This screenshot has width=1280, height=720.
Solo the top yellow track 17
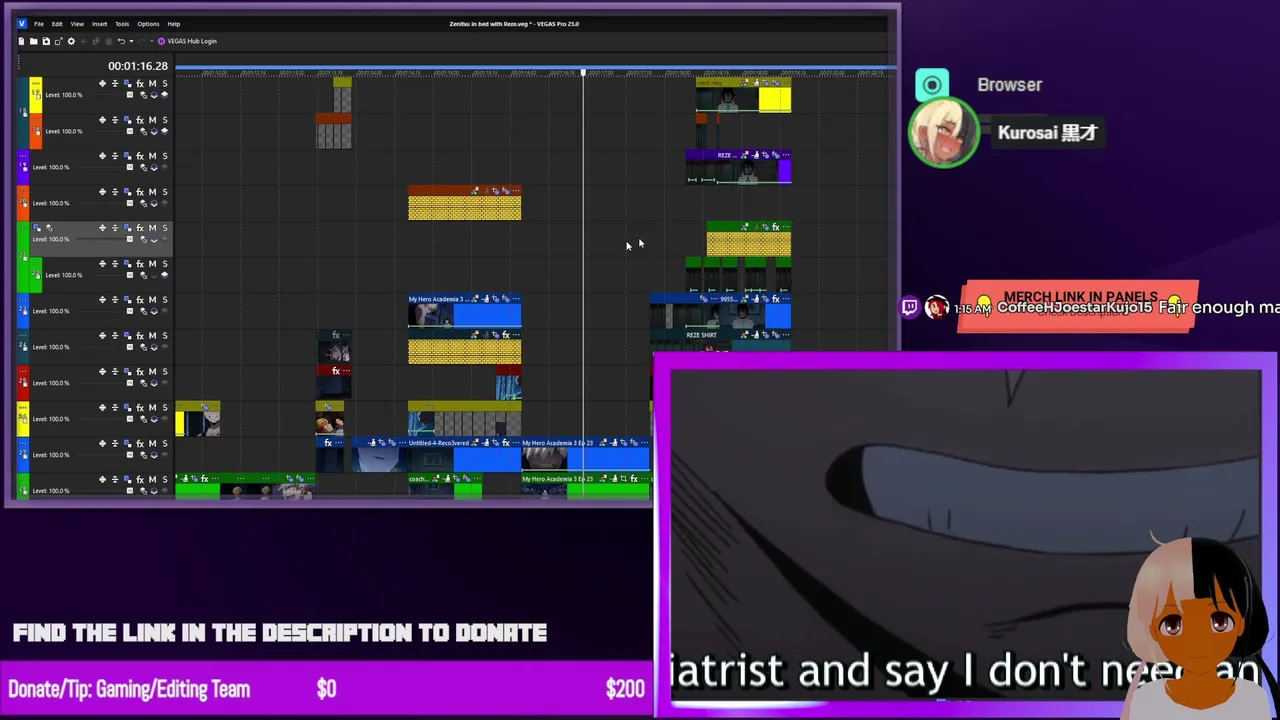pyautogui.click(x=164, y=84)
